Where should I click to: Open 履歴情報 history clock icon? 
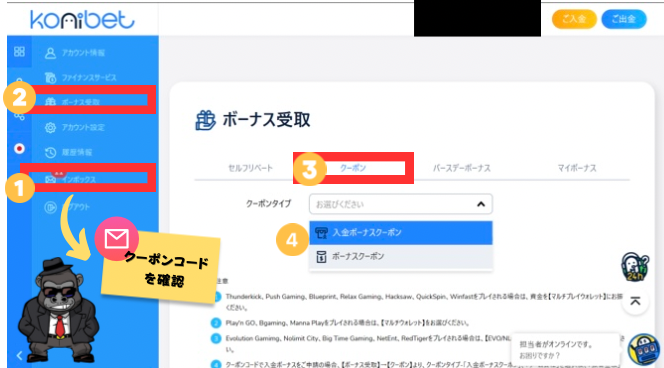click(50, 152)
